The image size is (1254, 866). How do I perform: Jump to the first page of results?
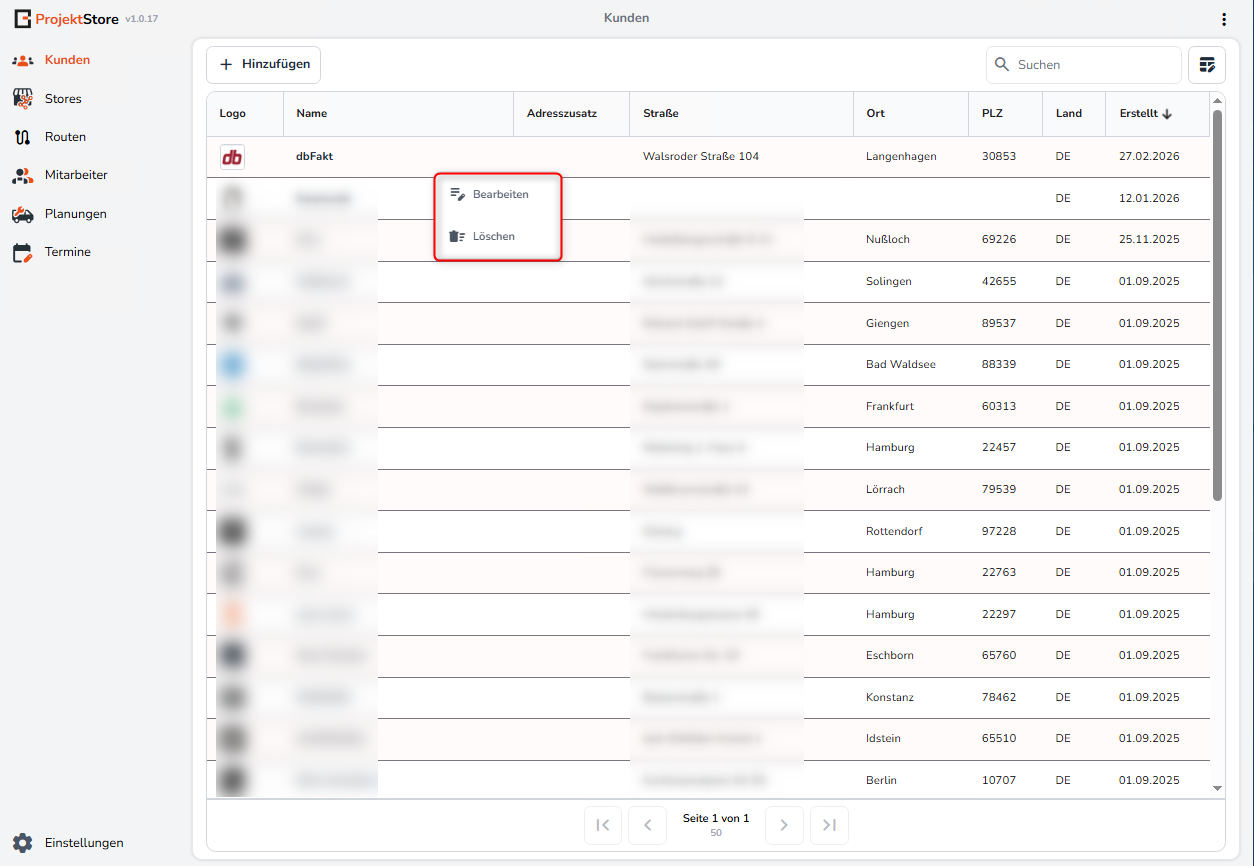(603, 825)
